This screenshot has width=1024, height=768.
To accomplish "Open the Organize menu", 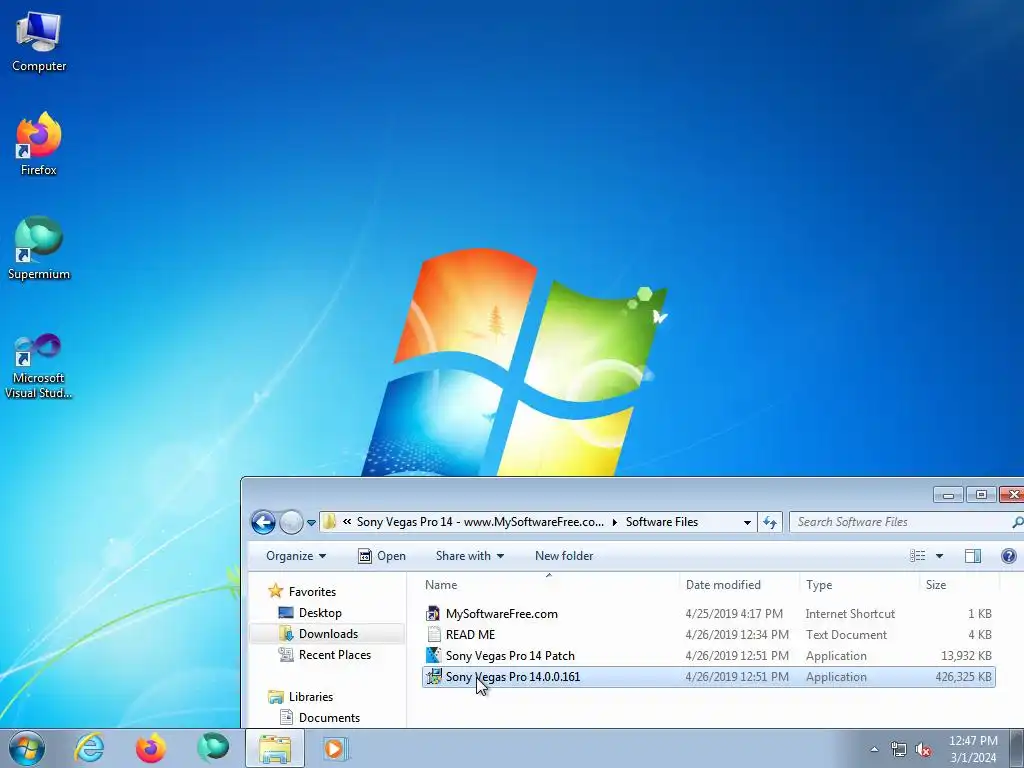I will (x=296, y=556).
